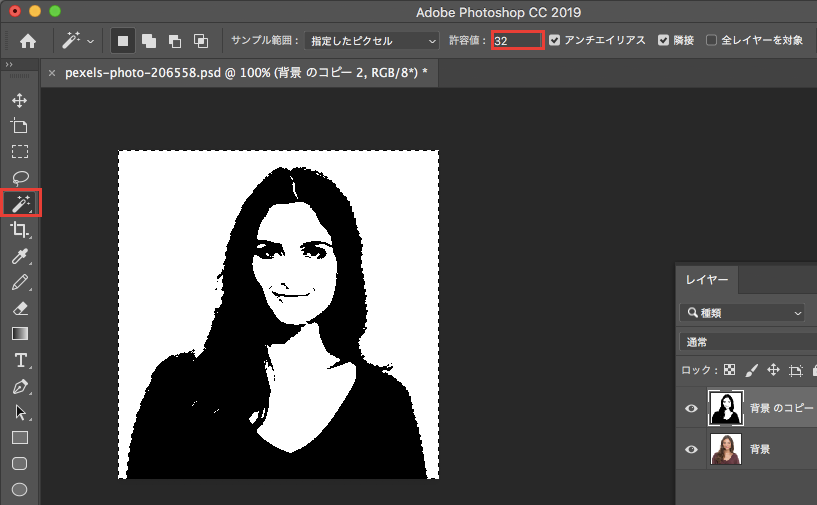The image size is (817, 505).
Task: Toggle the 隣接 checkbox
Action: pos(664,41)
